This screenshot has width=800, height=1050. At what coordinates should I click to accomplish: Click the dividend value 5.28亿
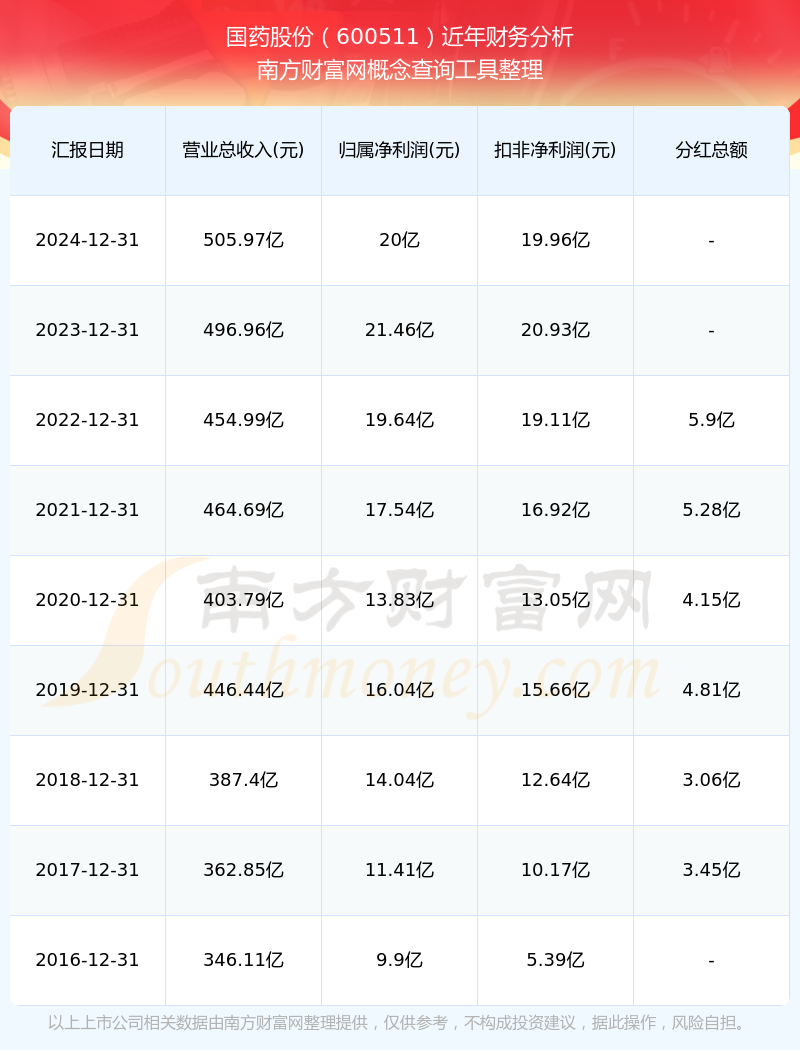[x=712, y=510]
